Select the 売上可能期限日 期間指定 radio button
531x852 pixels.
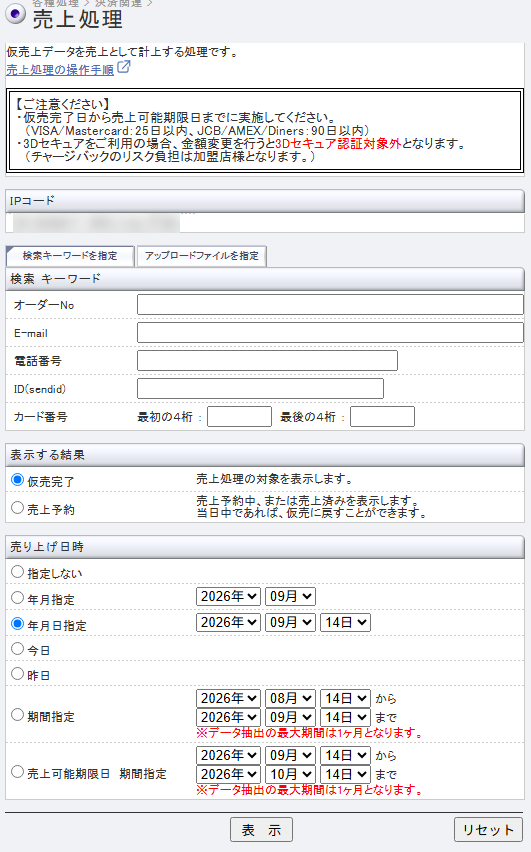click(17, 772)
